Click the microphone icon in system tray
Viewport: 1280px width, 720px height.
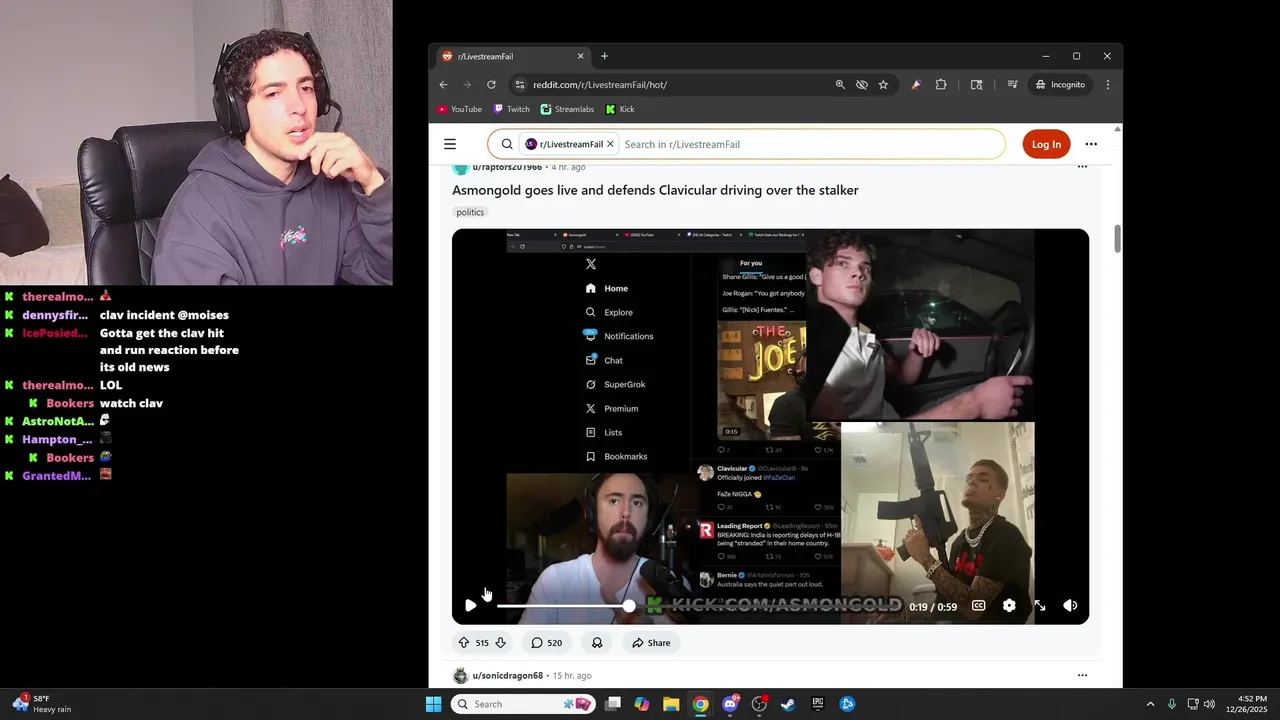coord(1172,704)
